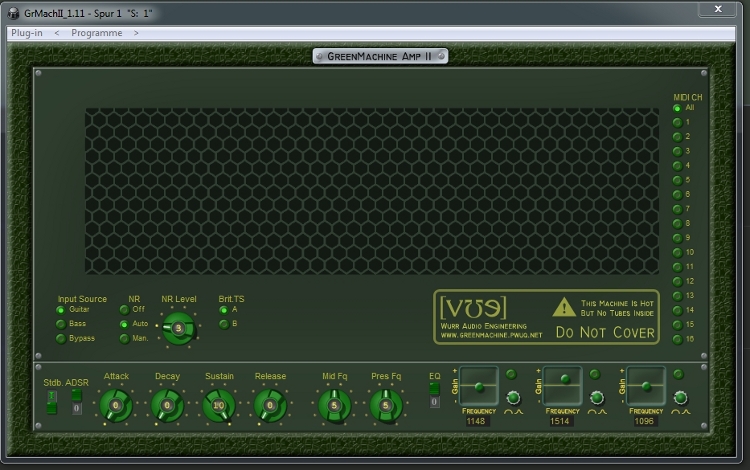Click the Release knob
Viewport: 750px width, 470px height.
[269, 405]
